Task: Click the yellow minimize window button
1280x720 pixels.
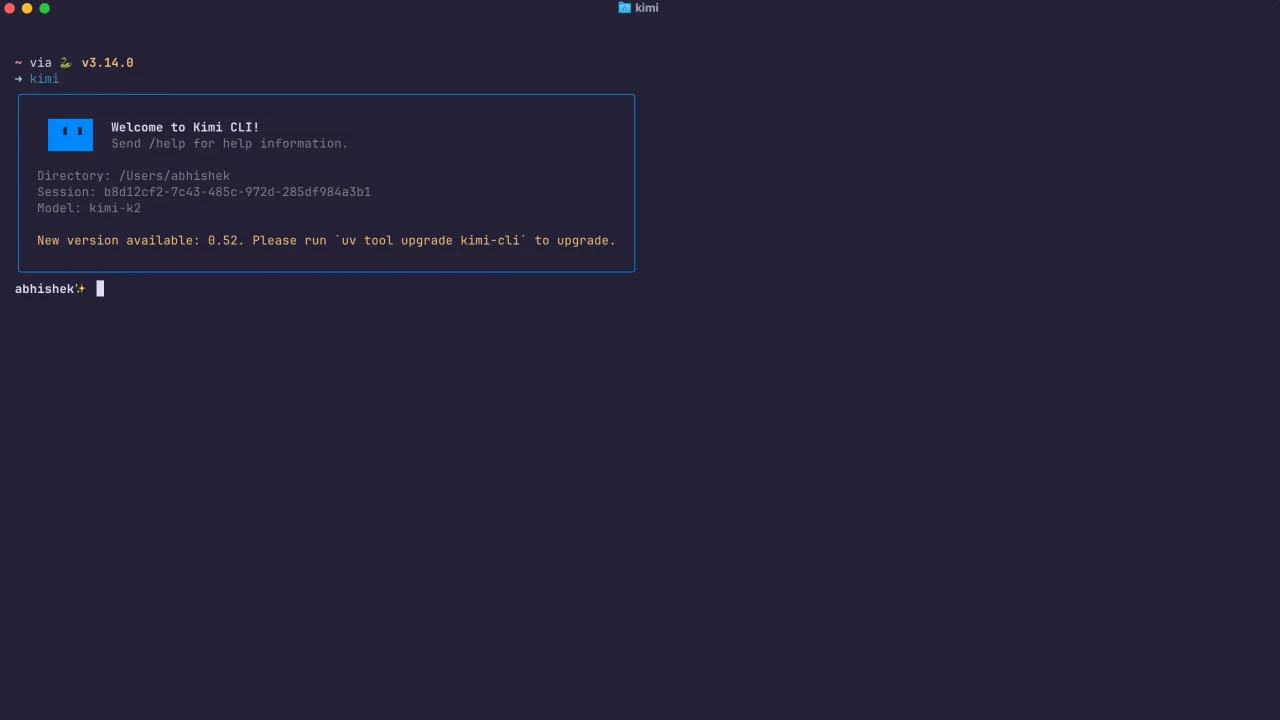Action: [27, 8]
